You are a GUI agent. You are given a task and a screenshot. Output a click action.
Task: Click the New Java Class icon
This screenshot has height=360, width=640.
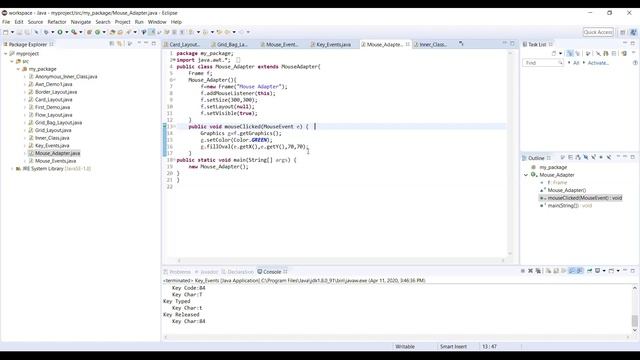click(x=98, y=32)
